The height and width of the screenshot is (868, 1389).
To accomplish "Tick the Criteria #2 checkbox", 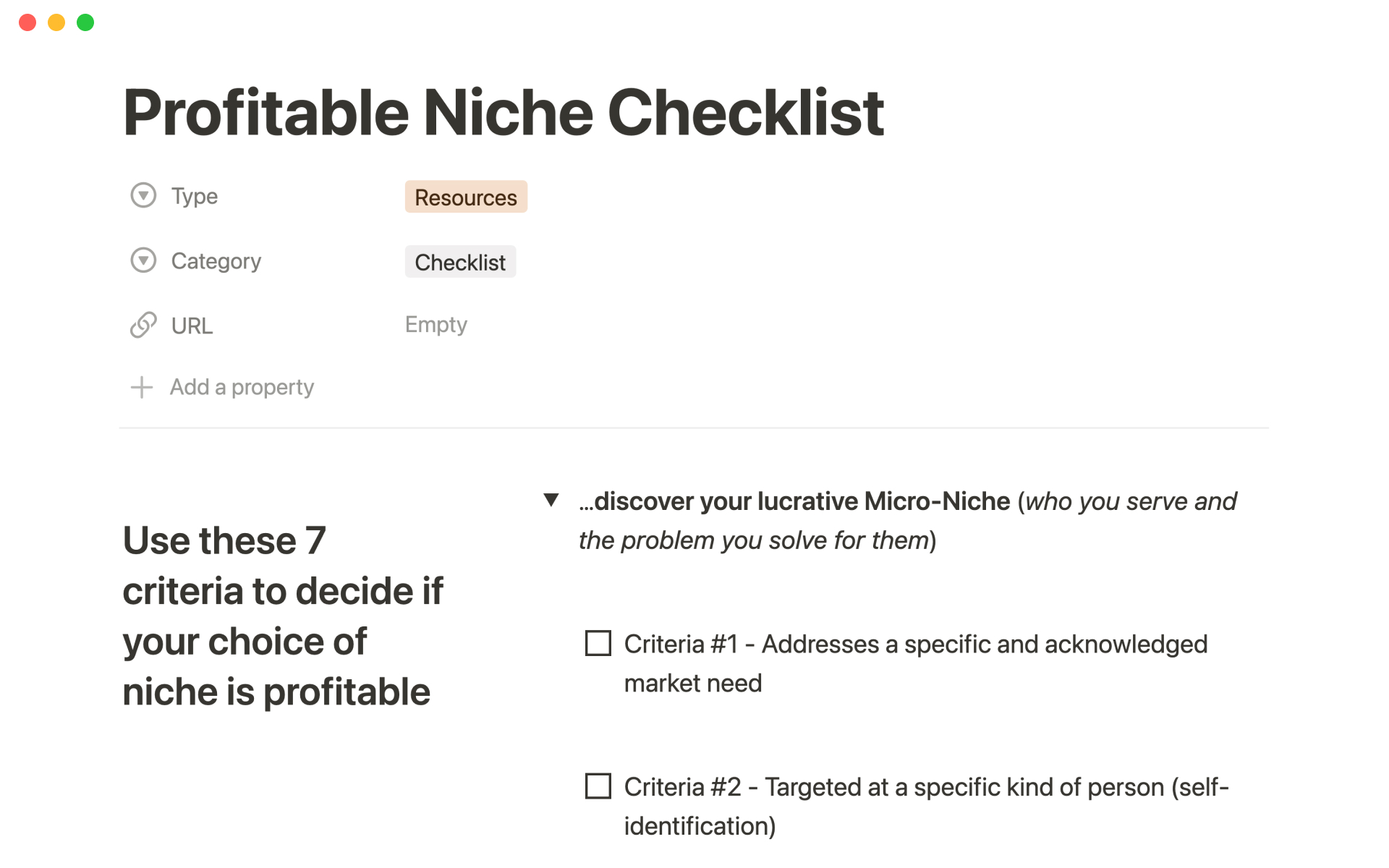I will (x=598, y=786).
